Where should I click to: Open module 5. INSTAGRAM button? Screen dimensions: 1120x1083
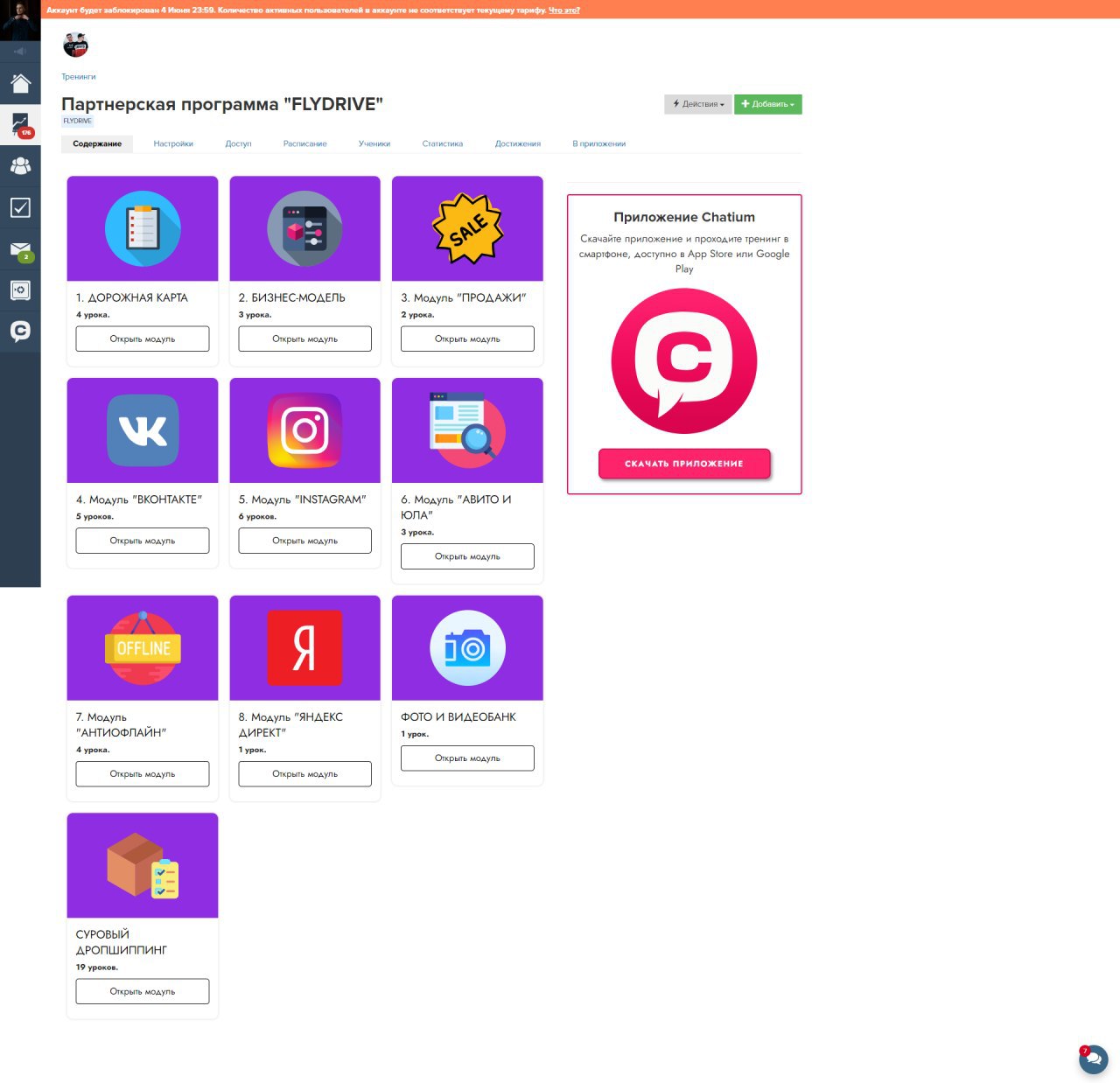pos(304,541)
